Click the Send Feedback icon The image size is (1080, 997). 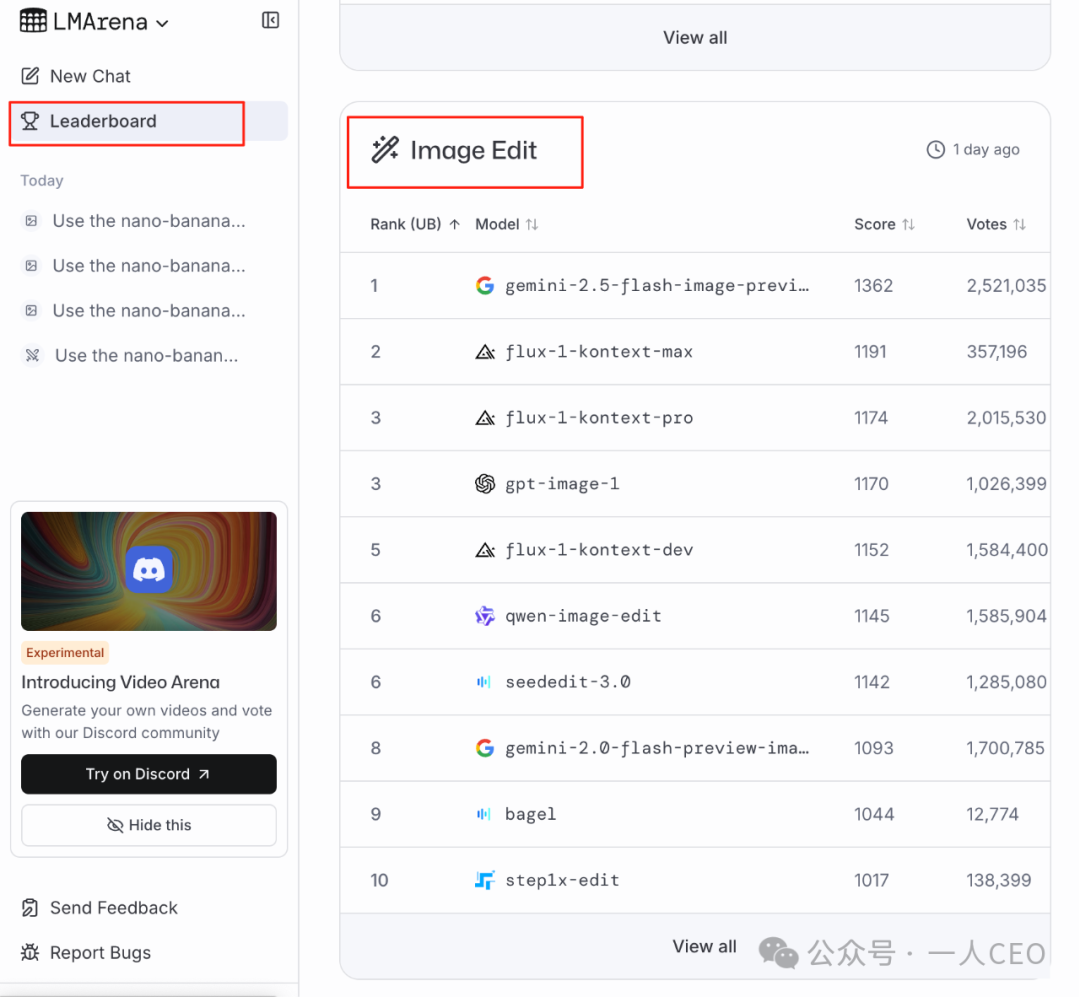30,907
